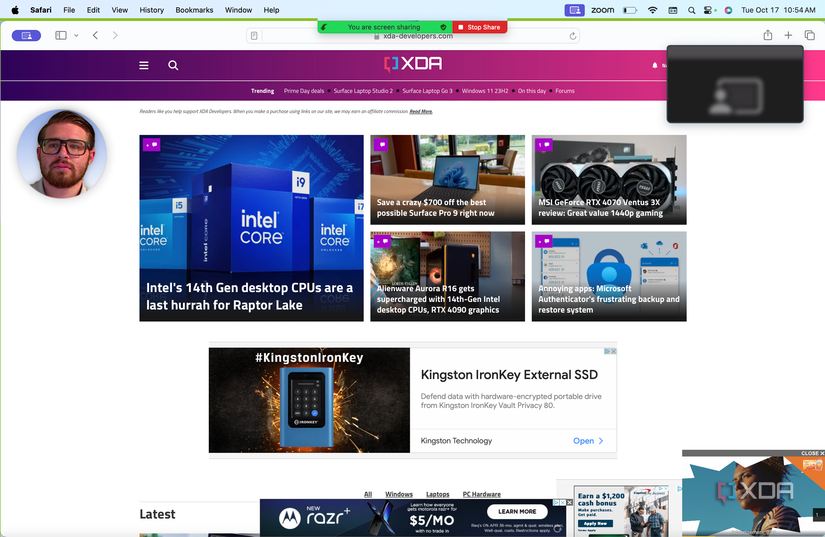Expand the sidebar tab group dropdown arrow
This screenshot has height=537, width=825.
[x=76, y=35]
